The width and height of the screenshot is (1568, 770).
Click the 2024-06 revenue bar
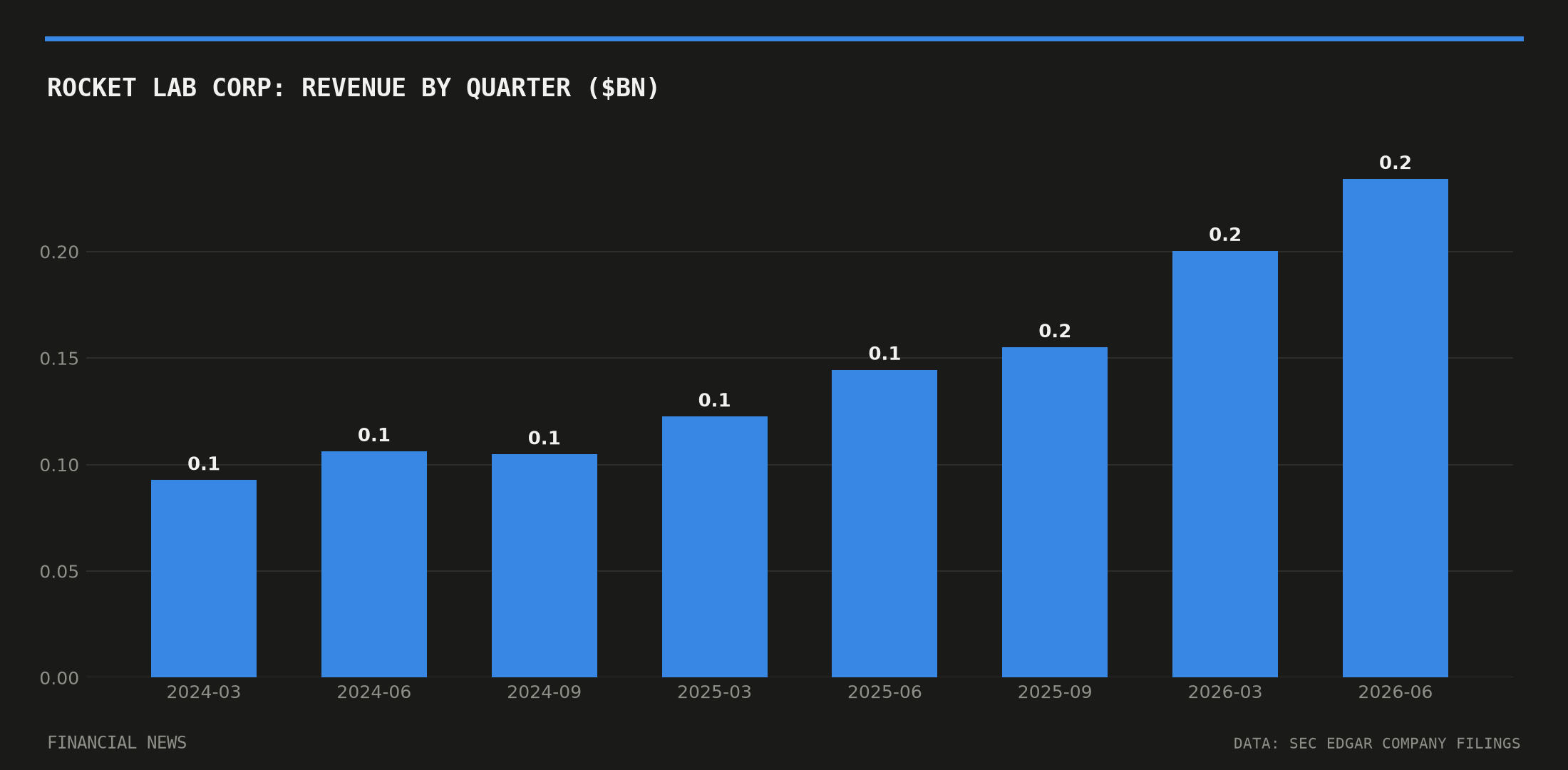click(374, 564)
